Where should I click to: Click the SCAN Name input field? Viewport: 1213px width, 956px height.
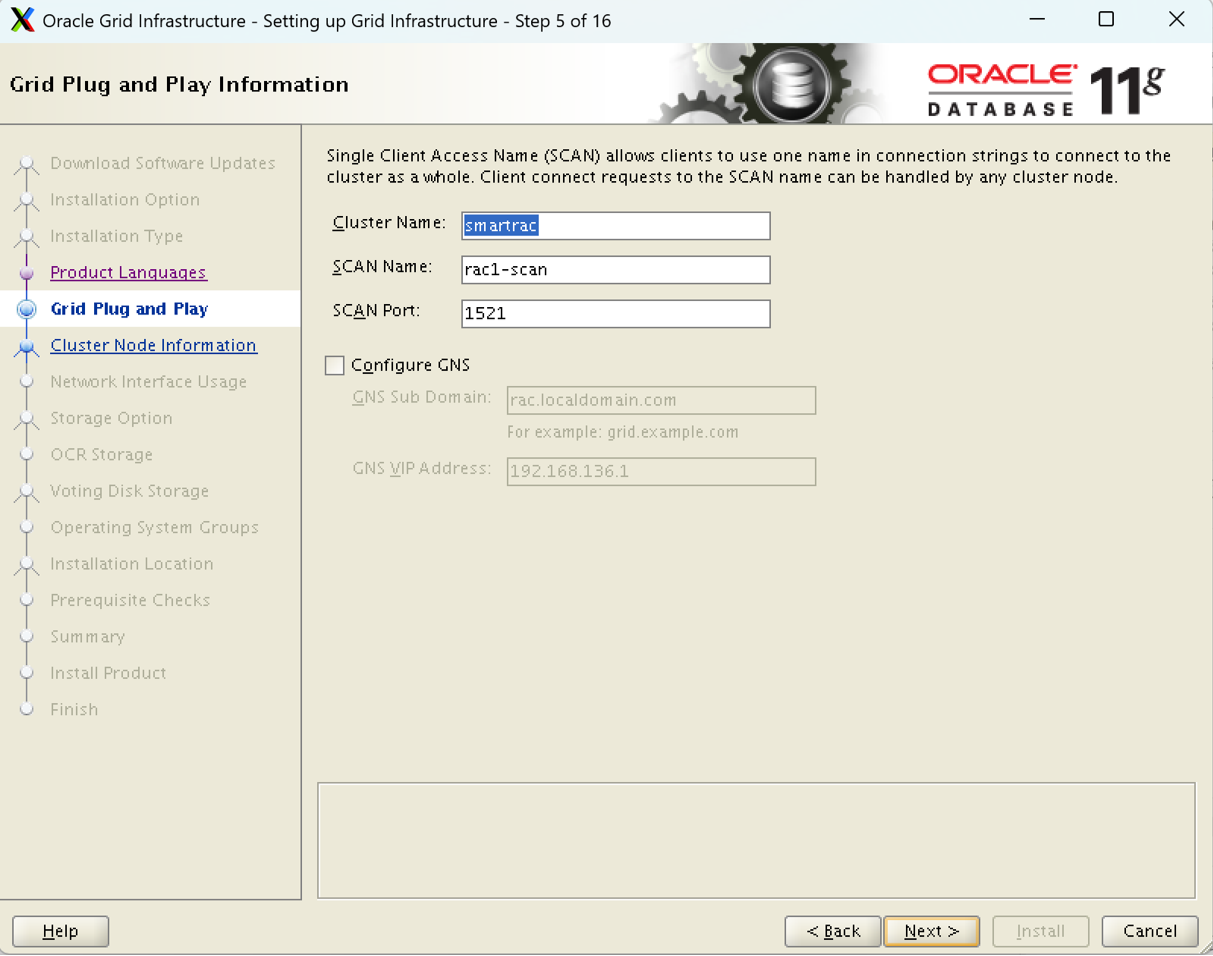[x=616, y=270]
